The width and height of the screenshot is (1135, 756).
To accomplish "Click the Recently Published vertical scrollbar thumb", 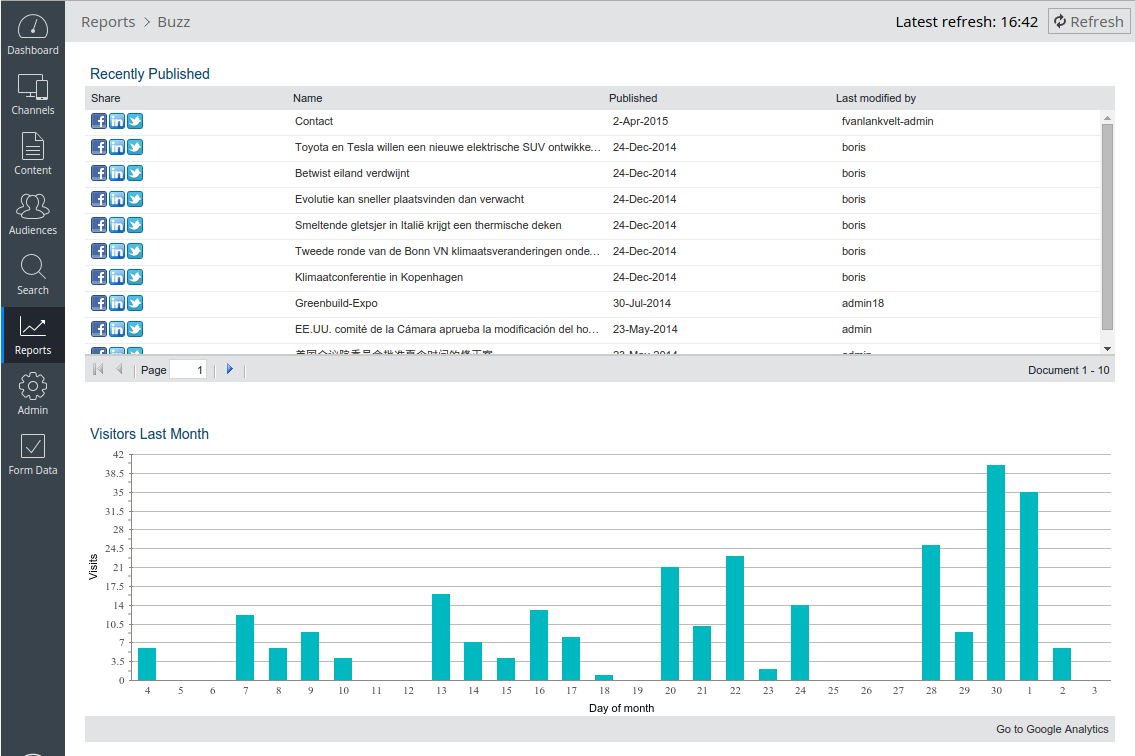I will pos(1107,227).
